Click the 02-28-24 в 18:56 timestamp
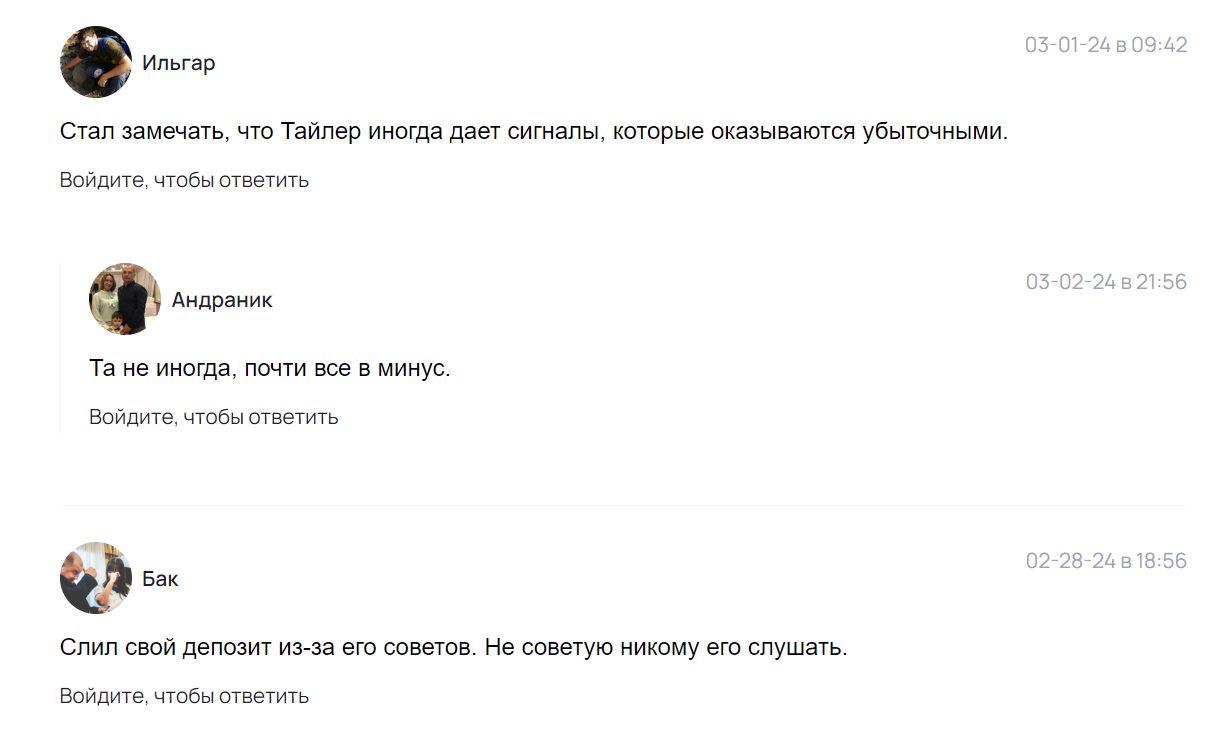1216x738 pixels. [x=1105, y=561]
